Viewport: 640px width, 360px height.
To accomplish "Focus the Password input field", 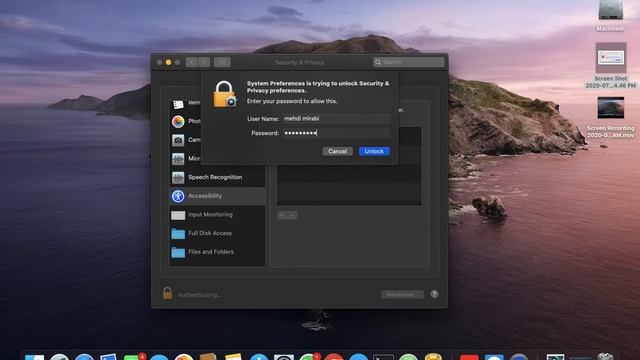I will (x=336, y=133).
